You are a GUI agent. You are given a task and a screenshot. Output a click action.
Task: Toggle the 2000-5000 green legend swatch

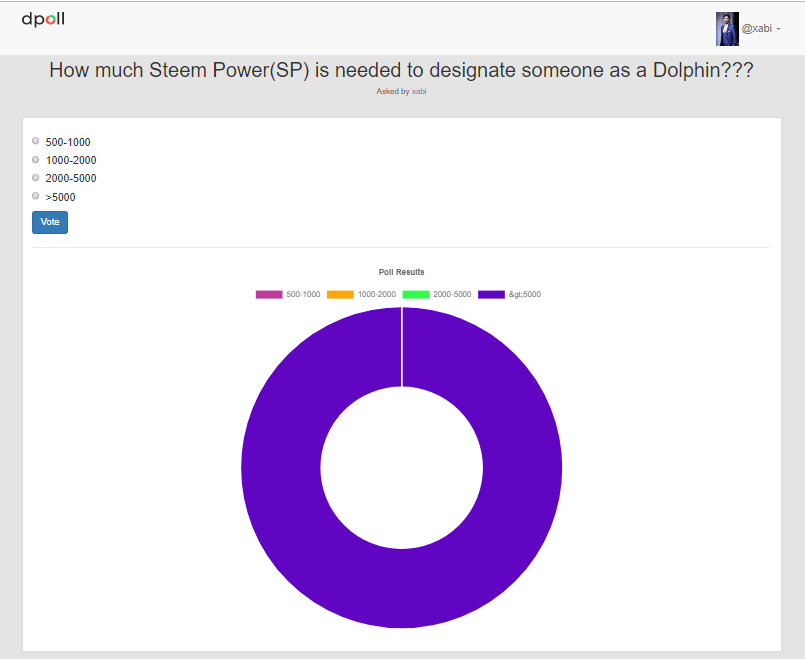pyautogui.click(x=415, y=295)
